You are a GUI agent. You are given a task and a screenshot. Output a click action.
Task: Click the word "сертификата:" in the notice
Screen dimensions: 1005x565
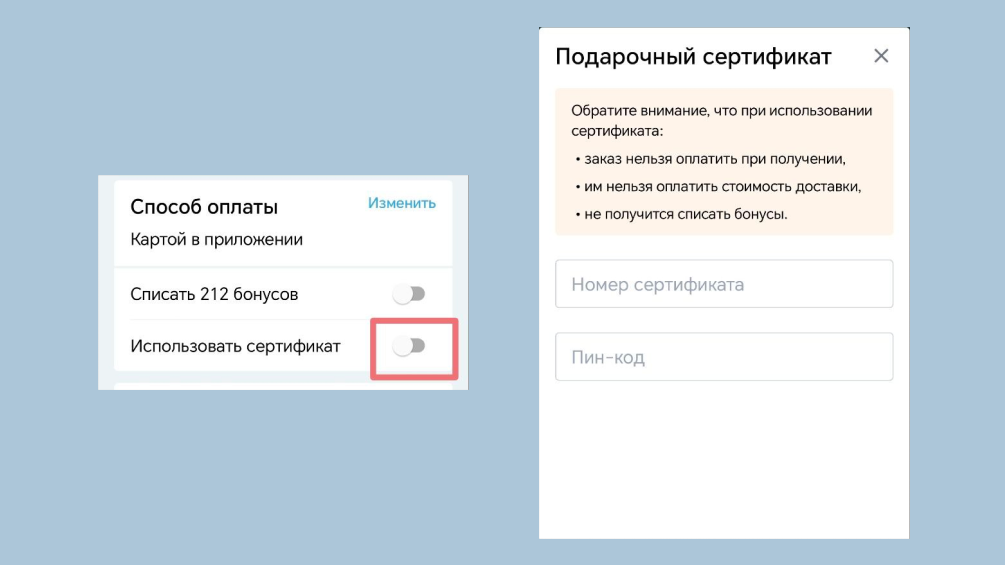click(617, 131)
